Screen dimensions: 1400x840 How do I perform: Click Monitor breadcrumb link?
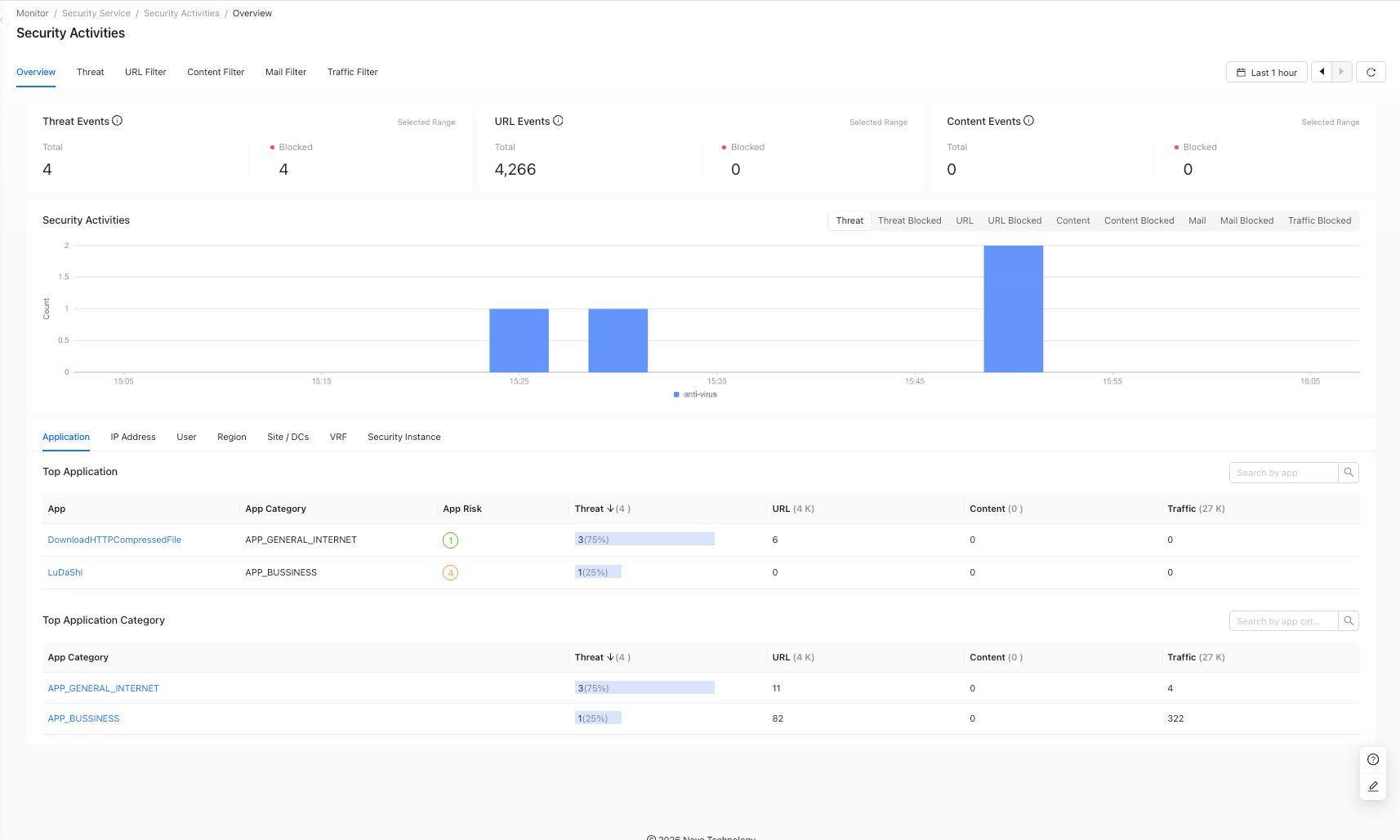click(33, 13)
